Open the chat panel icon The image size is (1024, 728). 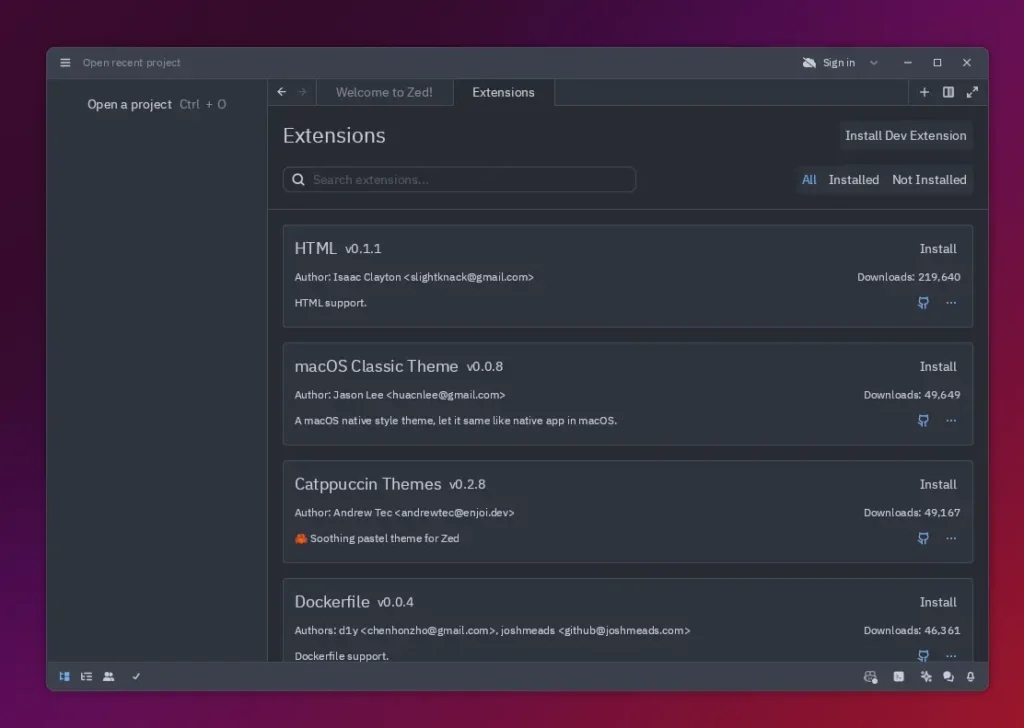pyautogui.click(x=948, y=676)
